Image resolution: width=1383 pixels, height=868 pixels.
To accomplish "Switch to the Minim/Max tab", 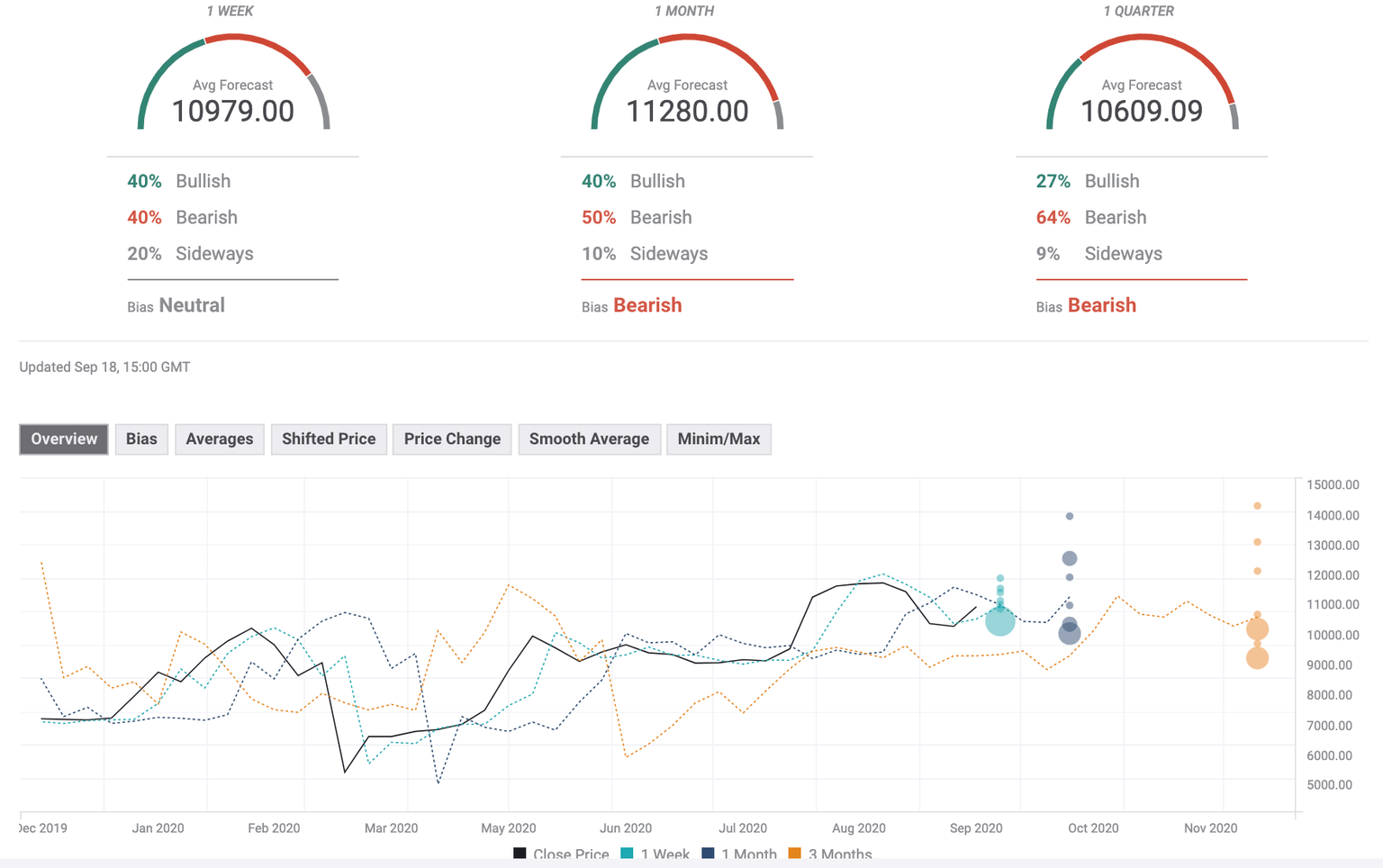I will [719, 439].
